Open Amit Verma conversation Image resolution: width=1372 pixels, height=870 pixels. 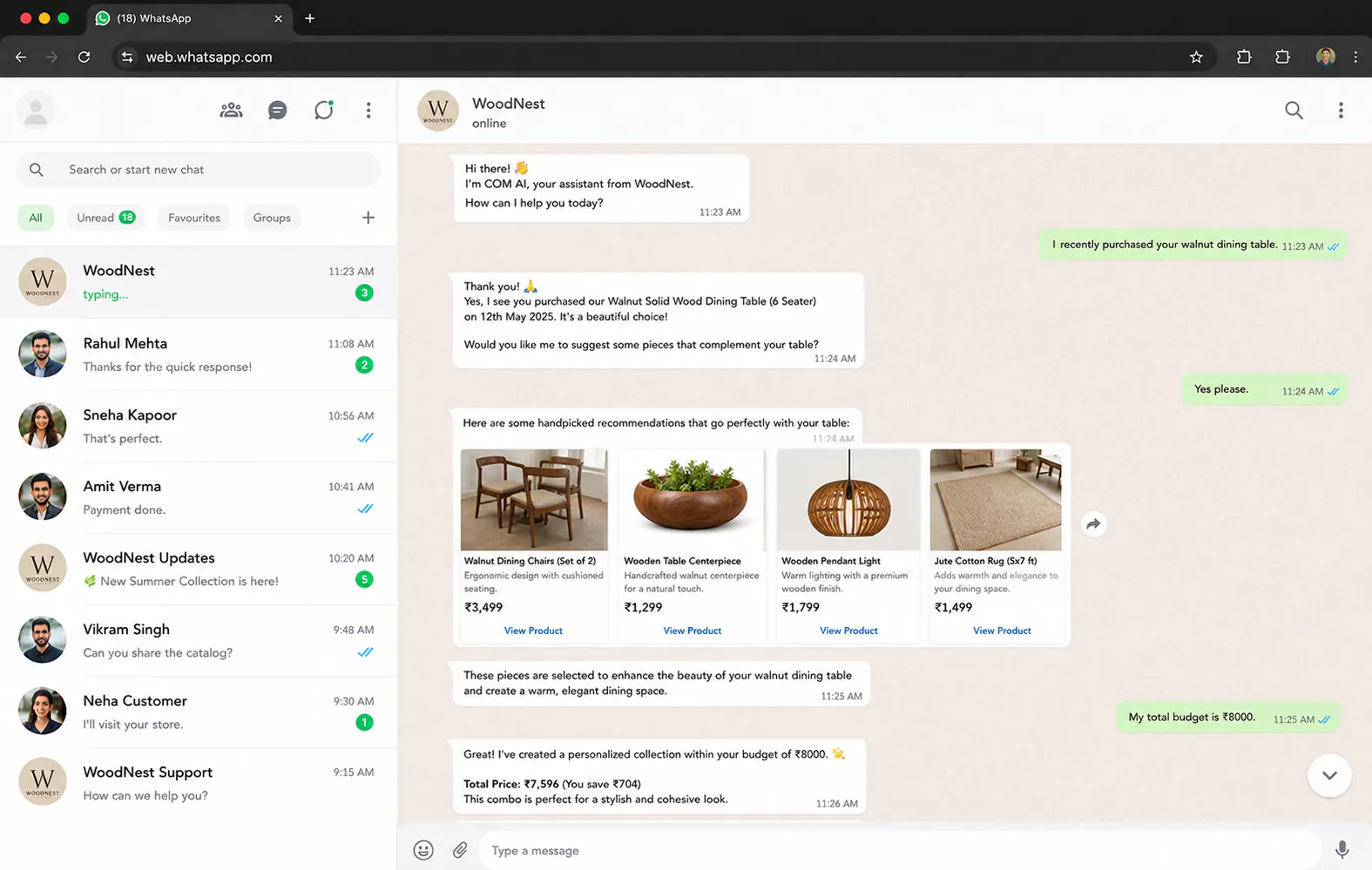(199, 497)
